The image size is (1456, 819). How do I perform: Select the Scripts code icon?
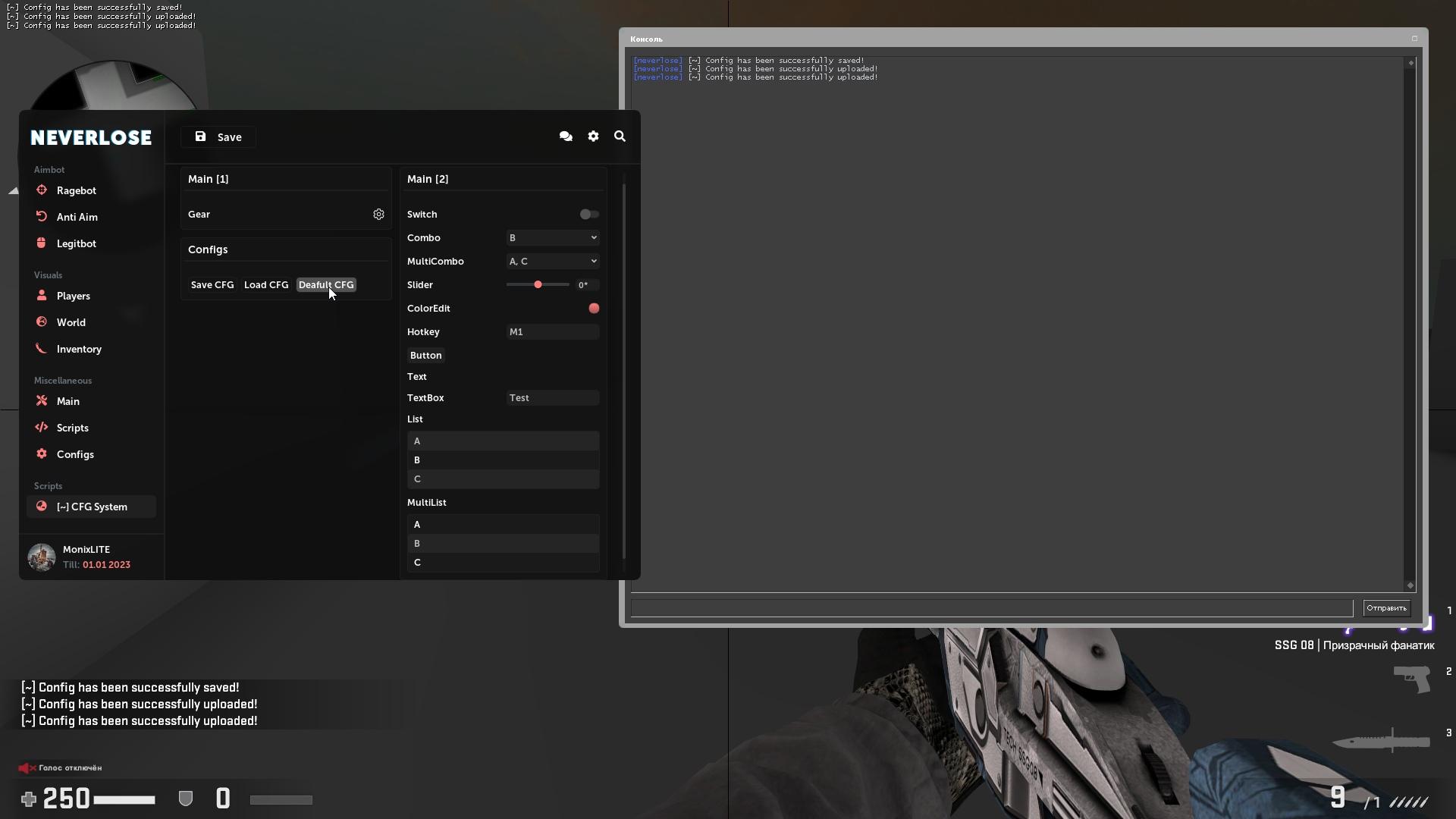tap(42, 428)
